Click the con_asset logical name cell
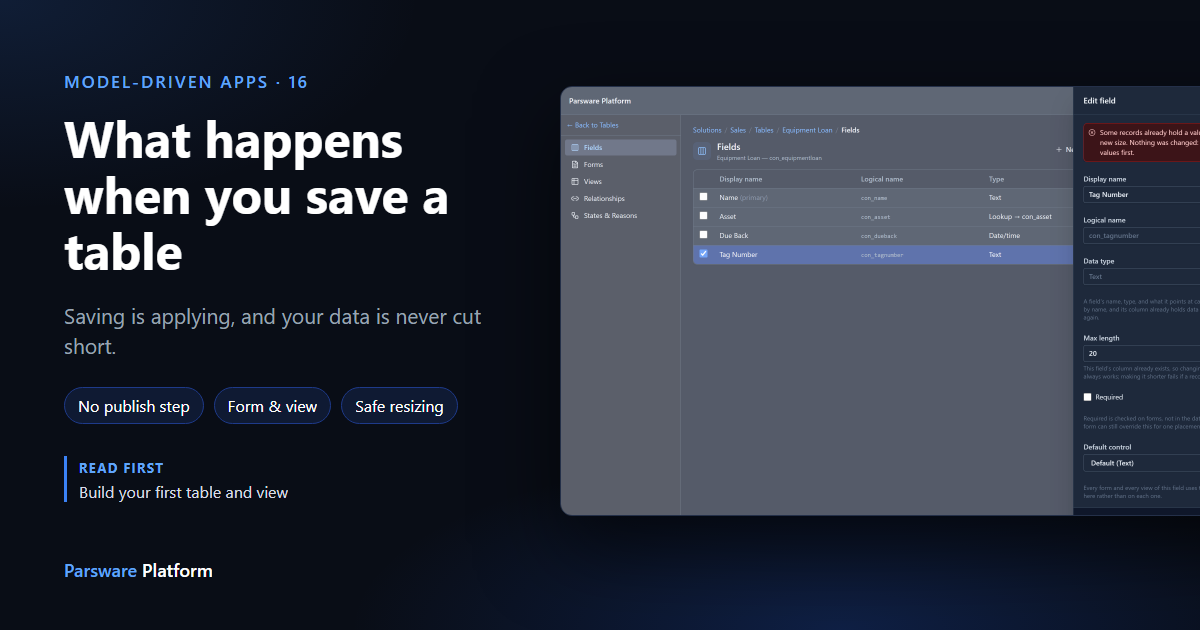Screen dimensions: 1200x630 click(x=875, y=217)
